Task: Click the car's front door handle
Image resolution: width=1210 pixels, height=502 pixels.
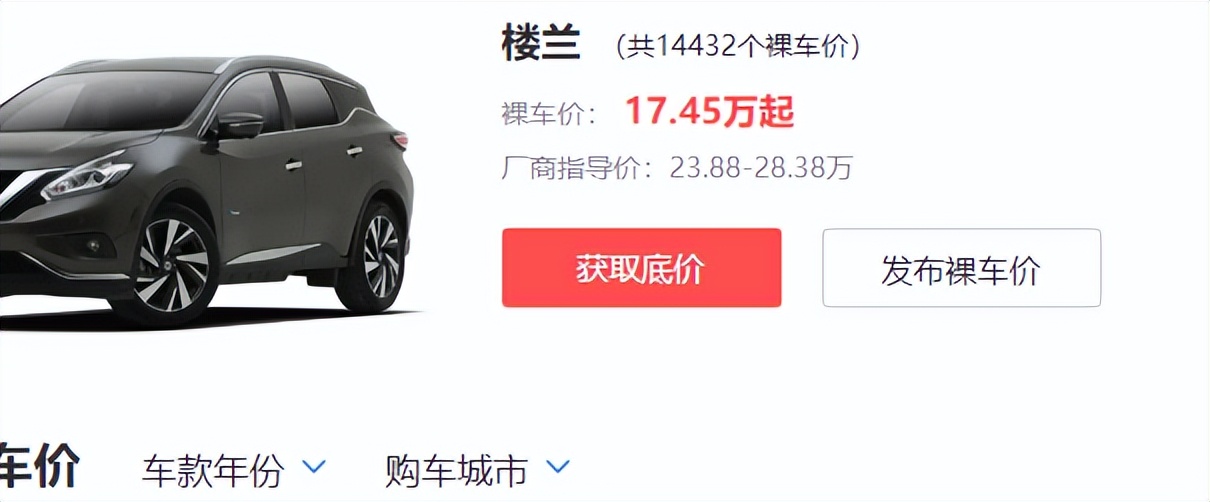Action: 293,164
